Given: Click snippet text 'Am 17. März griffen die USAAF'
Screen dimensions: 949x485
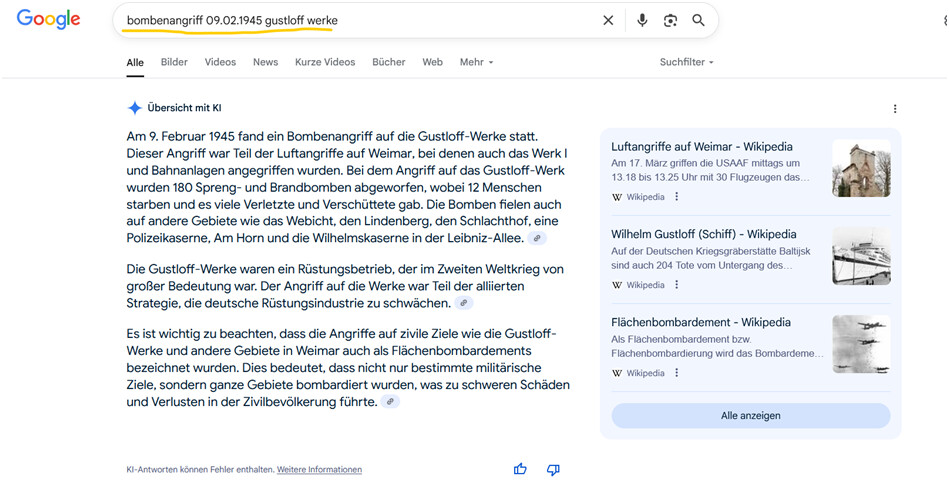Looking at the screenshot, I should pos(705,163).
